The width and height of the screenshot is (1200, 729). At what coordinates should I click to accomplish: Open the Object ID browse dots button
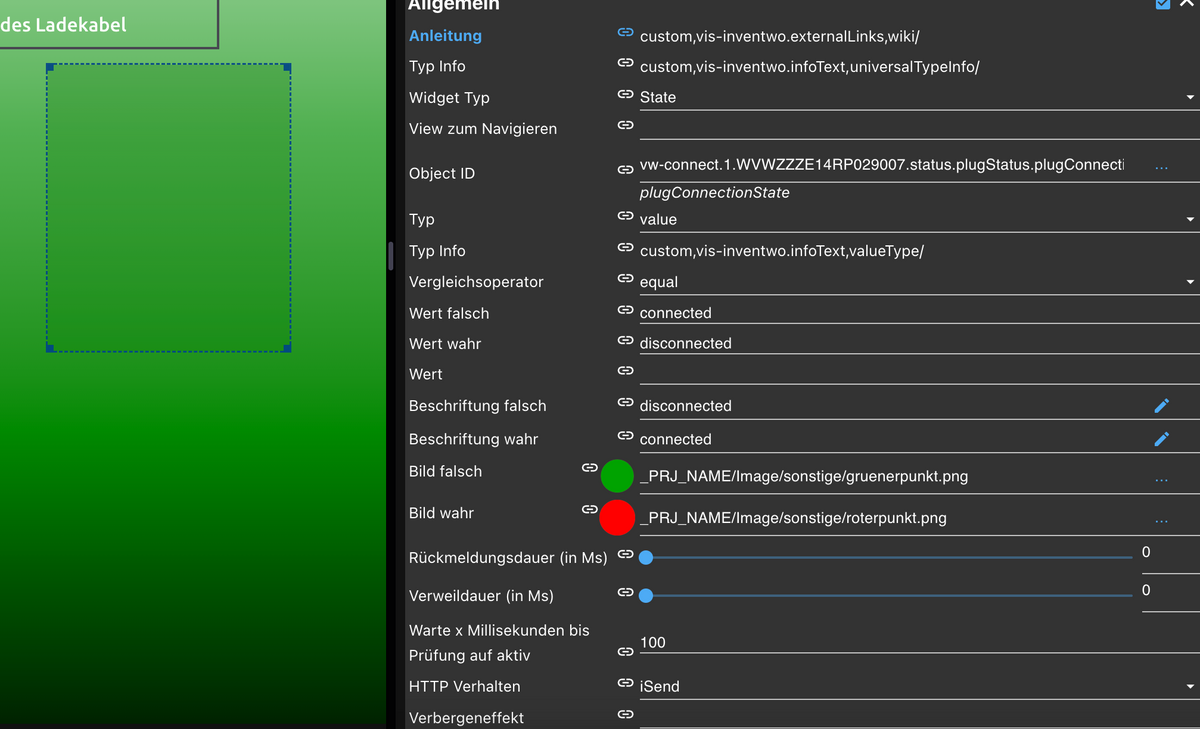1161,167
